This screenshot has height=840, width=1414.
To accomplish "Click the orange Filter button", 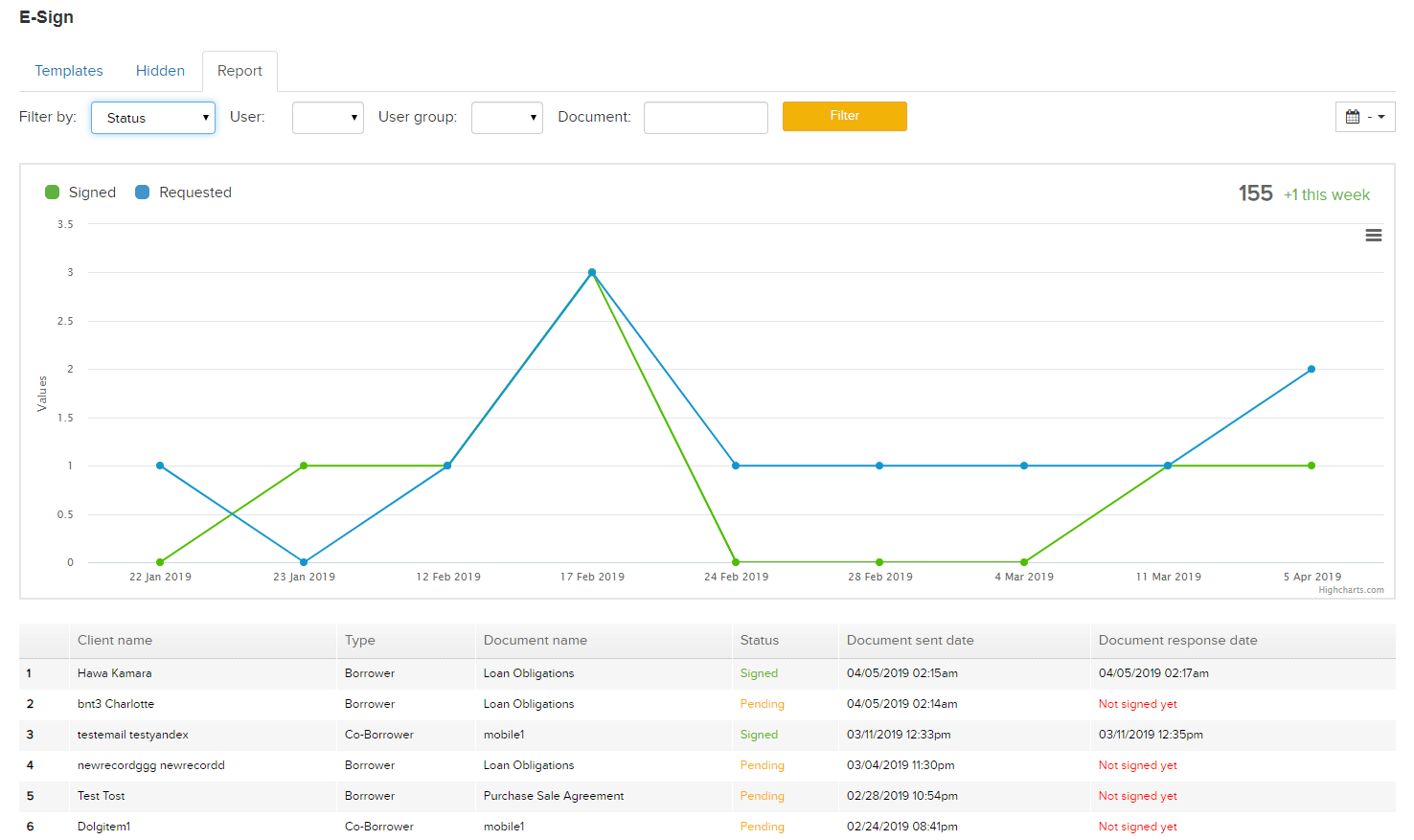I will click(845, 116).
